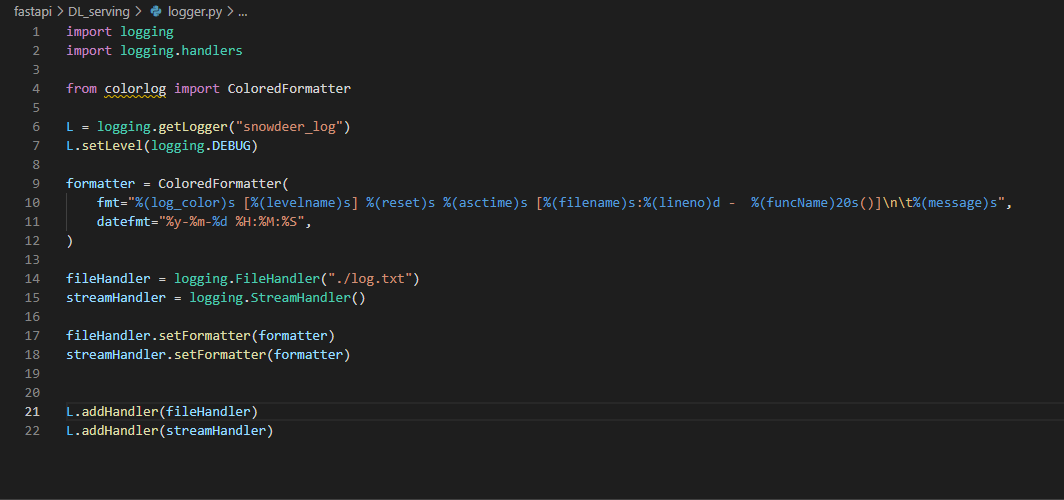Click line number 22 in the gutter
This screenshot has width=1064, height=500.
[32, 430]
